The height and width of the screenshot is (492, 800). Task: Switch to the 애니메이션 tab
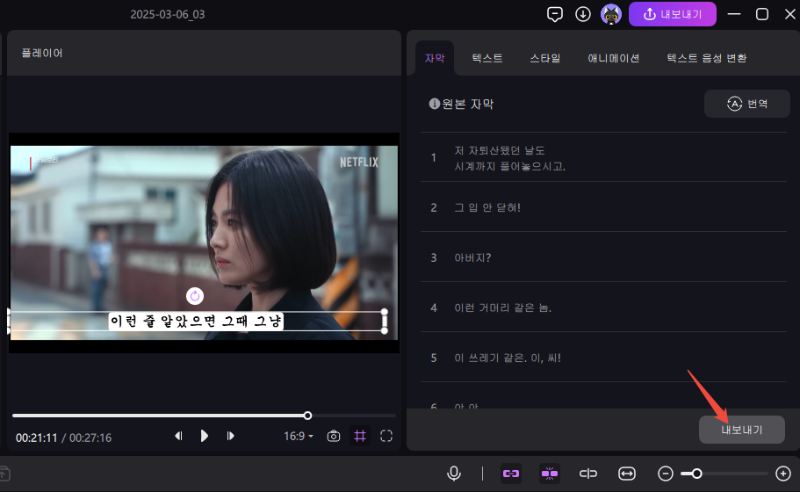tap(613, 58)
